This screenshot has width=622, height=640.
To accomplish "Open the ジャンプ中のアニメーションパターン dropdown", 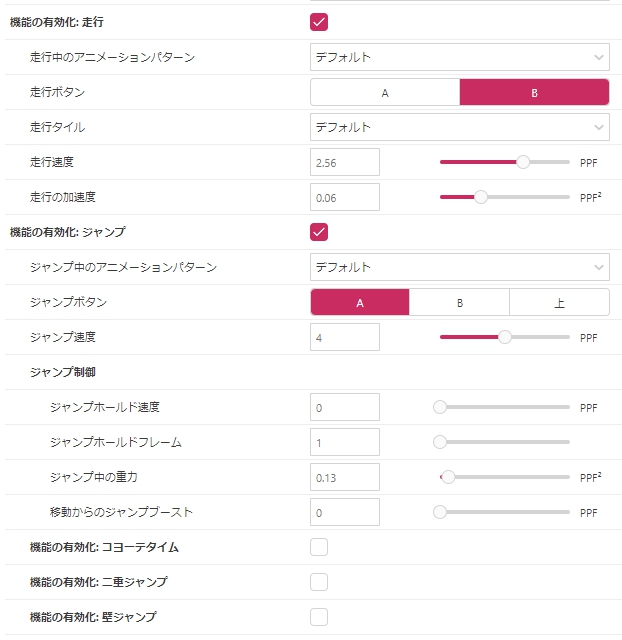I will 459,267.
